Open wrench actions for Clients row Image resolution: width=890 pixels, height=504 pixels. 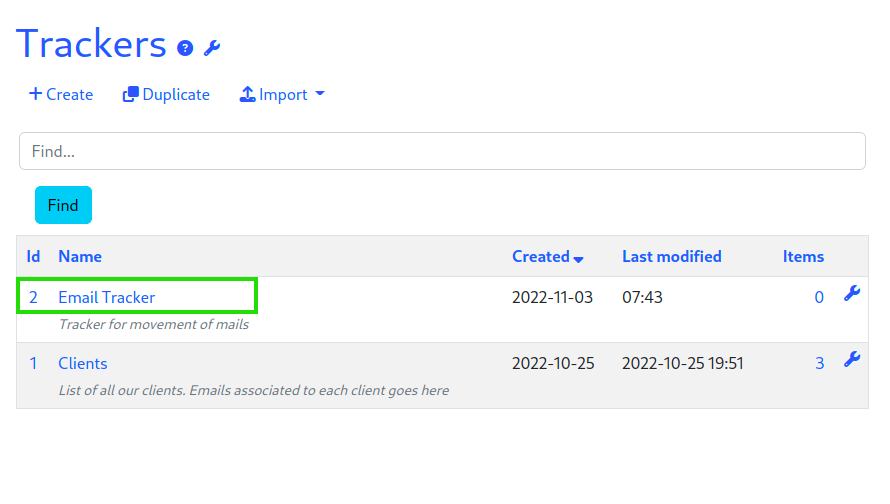coord(851,359)
